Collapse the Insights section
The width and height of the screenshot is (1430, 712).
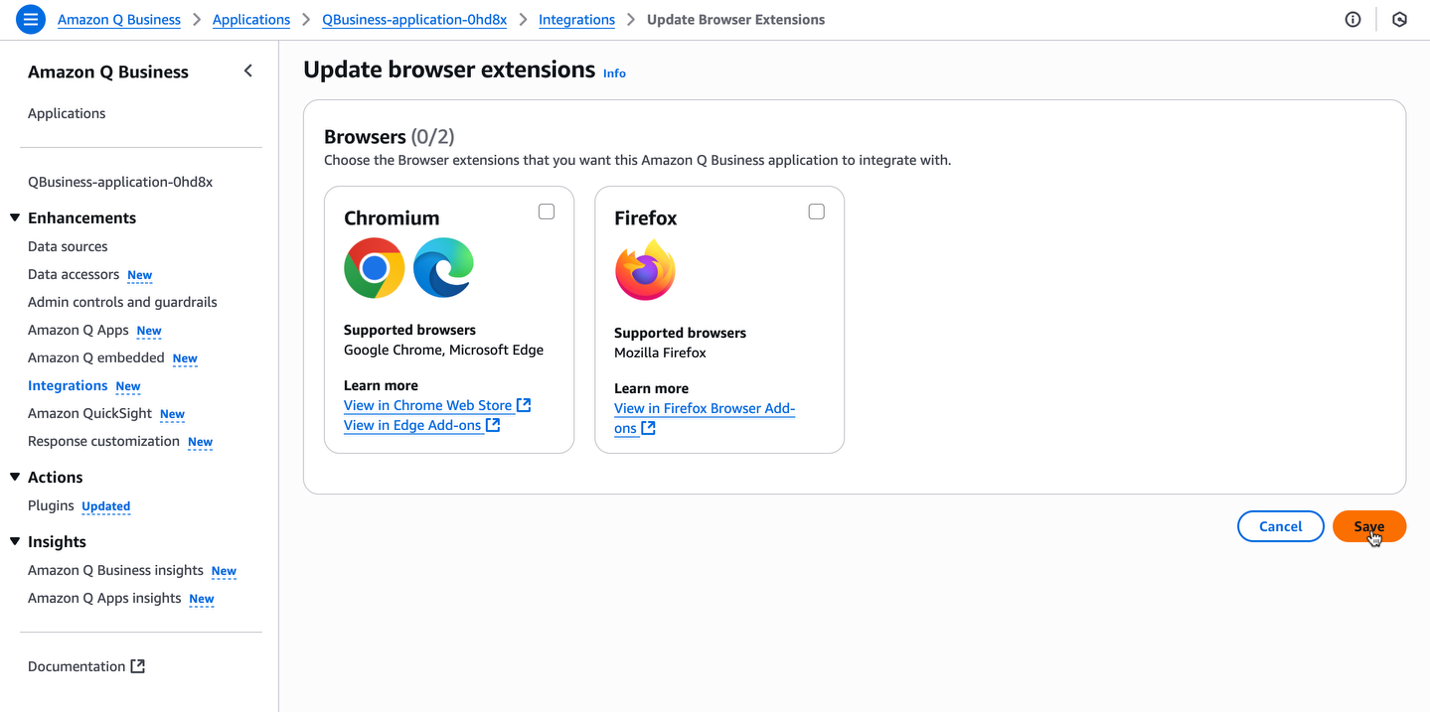(x=15, y=541)
